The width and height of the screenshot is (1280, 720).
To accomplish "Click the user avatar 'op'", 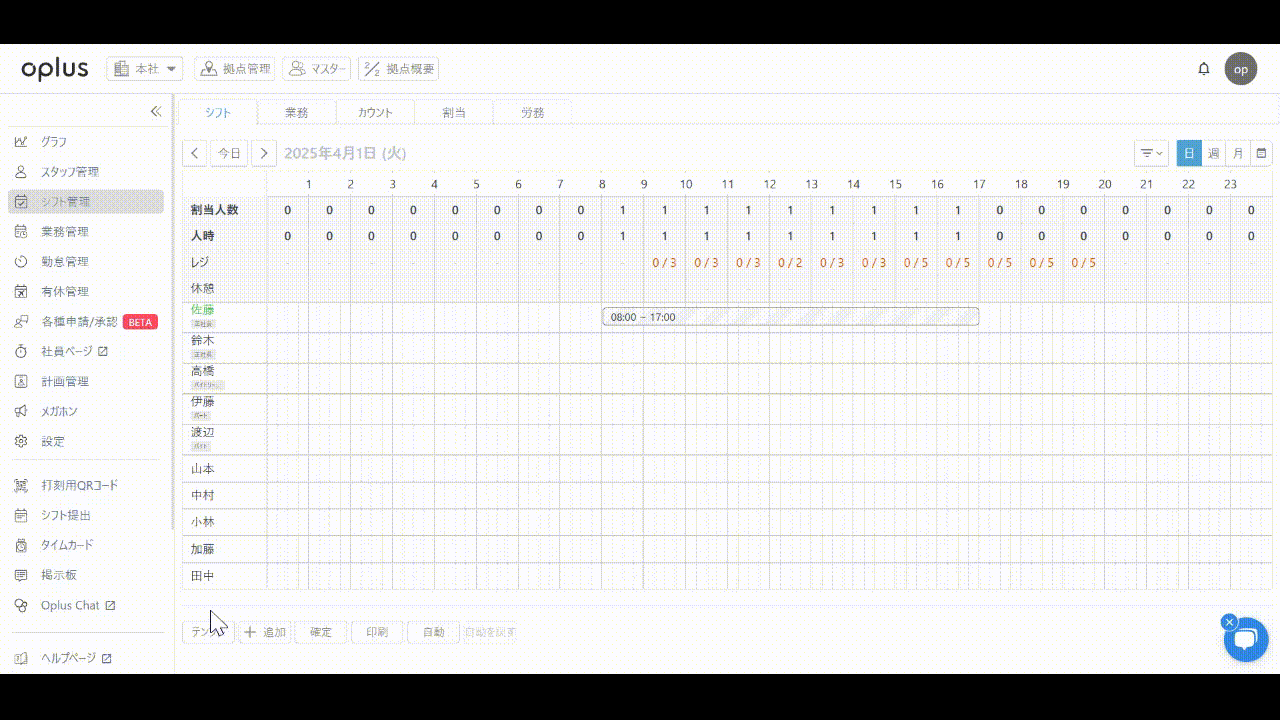I will [x=1241, y=69].
